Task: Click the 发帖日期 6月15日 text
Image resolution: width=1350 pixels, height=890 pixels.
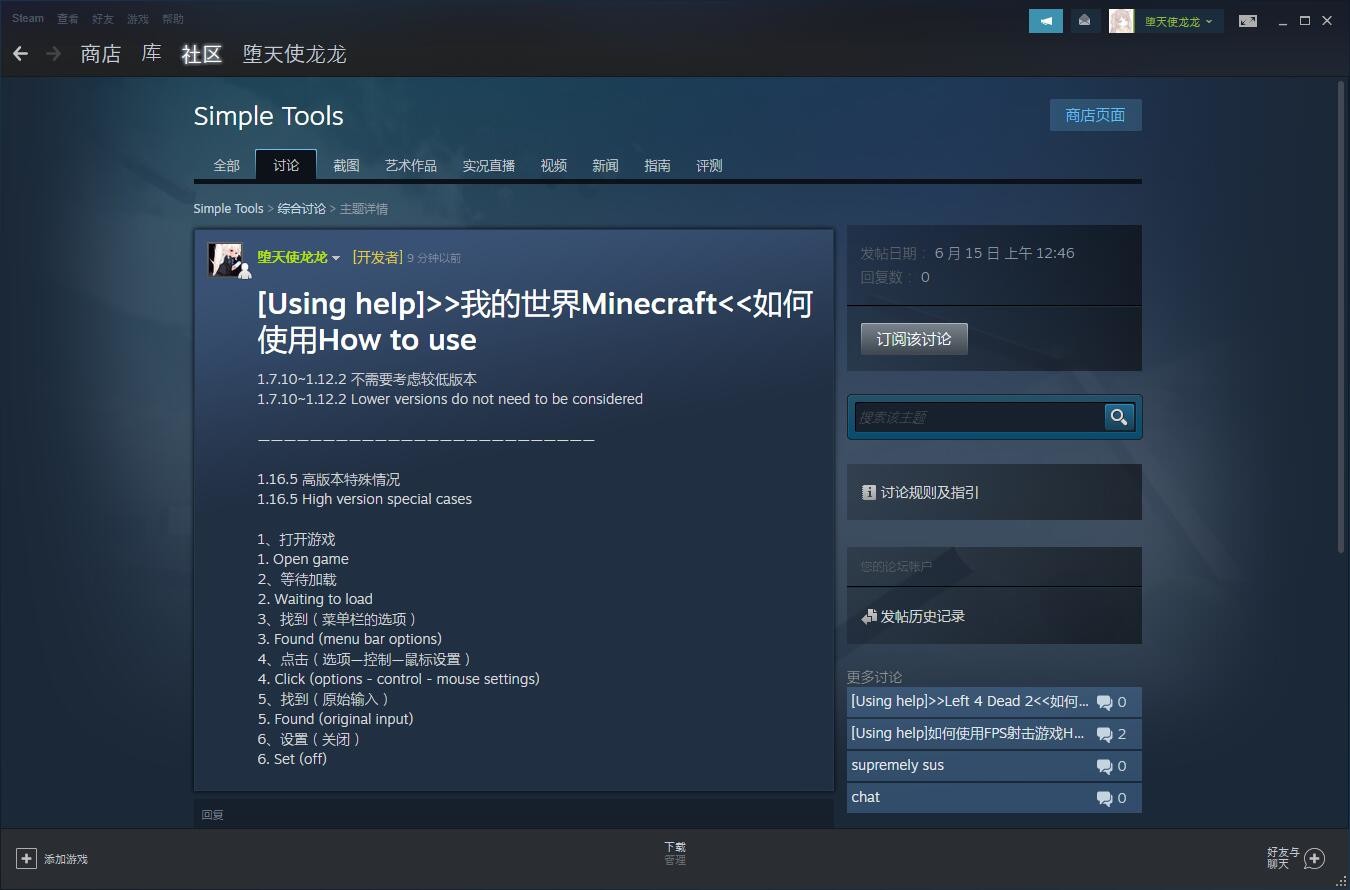Action: click(x=967, y=253)
